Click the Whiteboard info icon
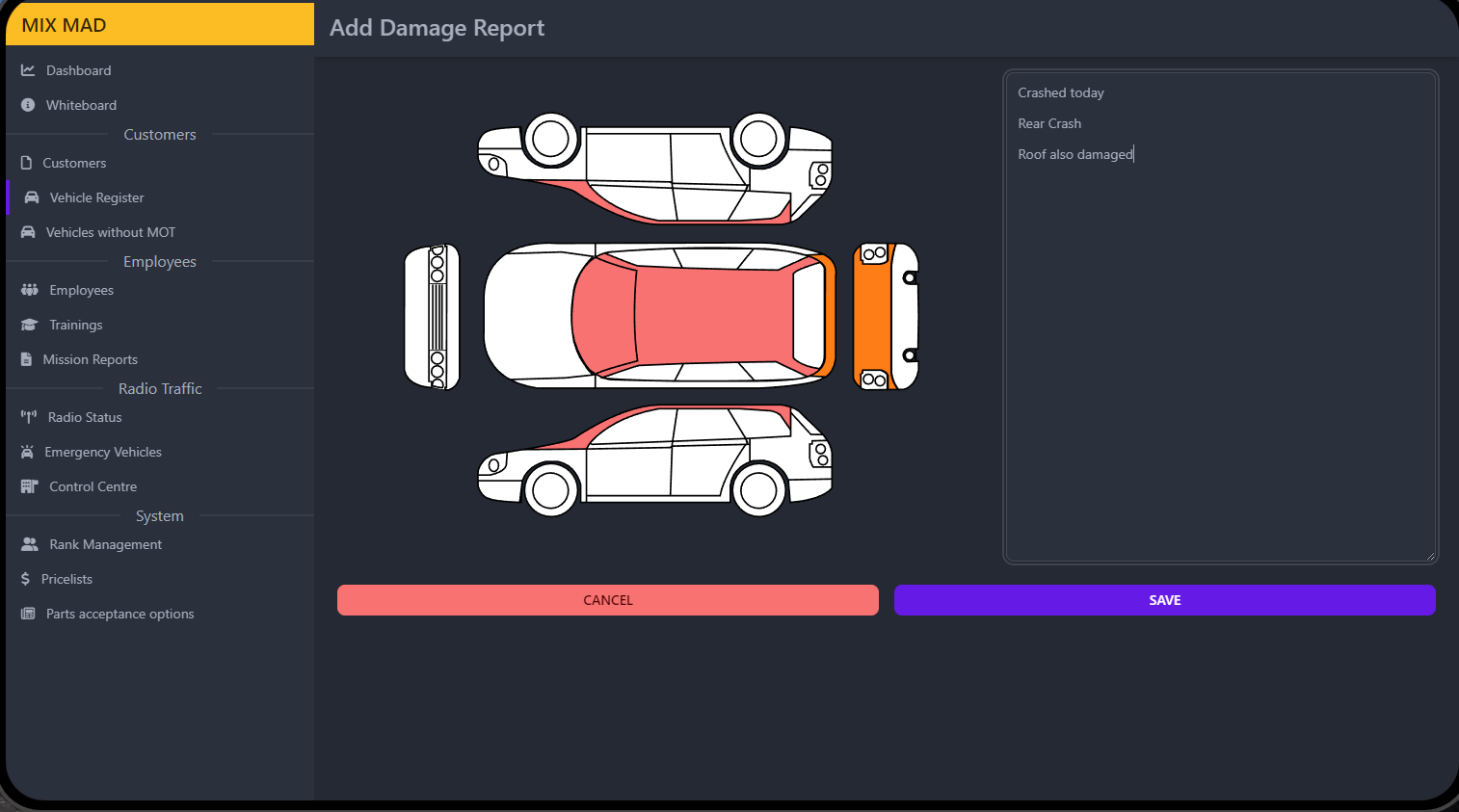This screenshot has width=1459, height=812. click(x=28, y=105)
